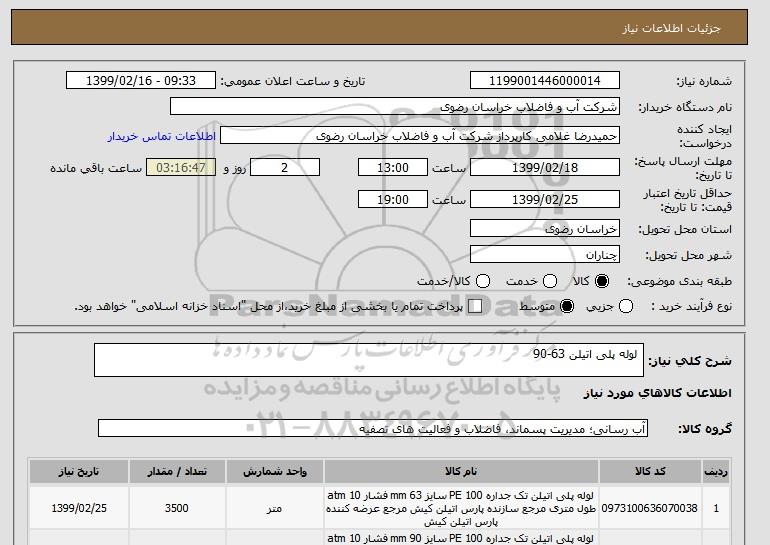Click price validity time 19:00
770x545 pixels.
pyautogui.click(x=393, y=199)
